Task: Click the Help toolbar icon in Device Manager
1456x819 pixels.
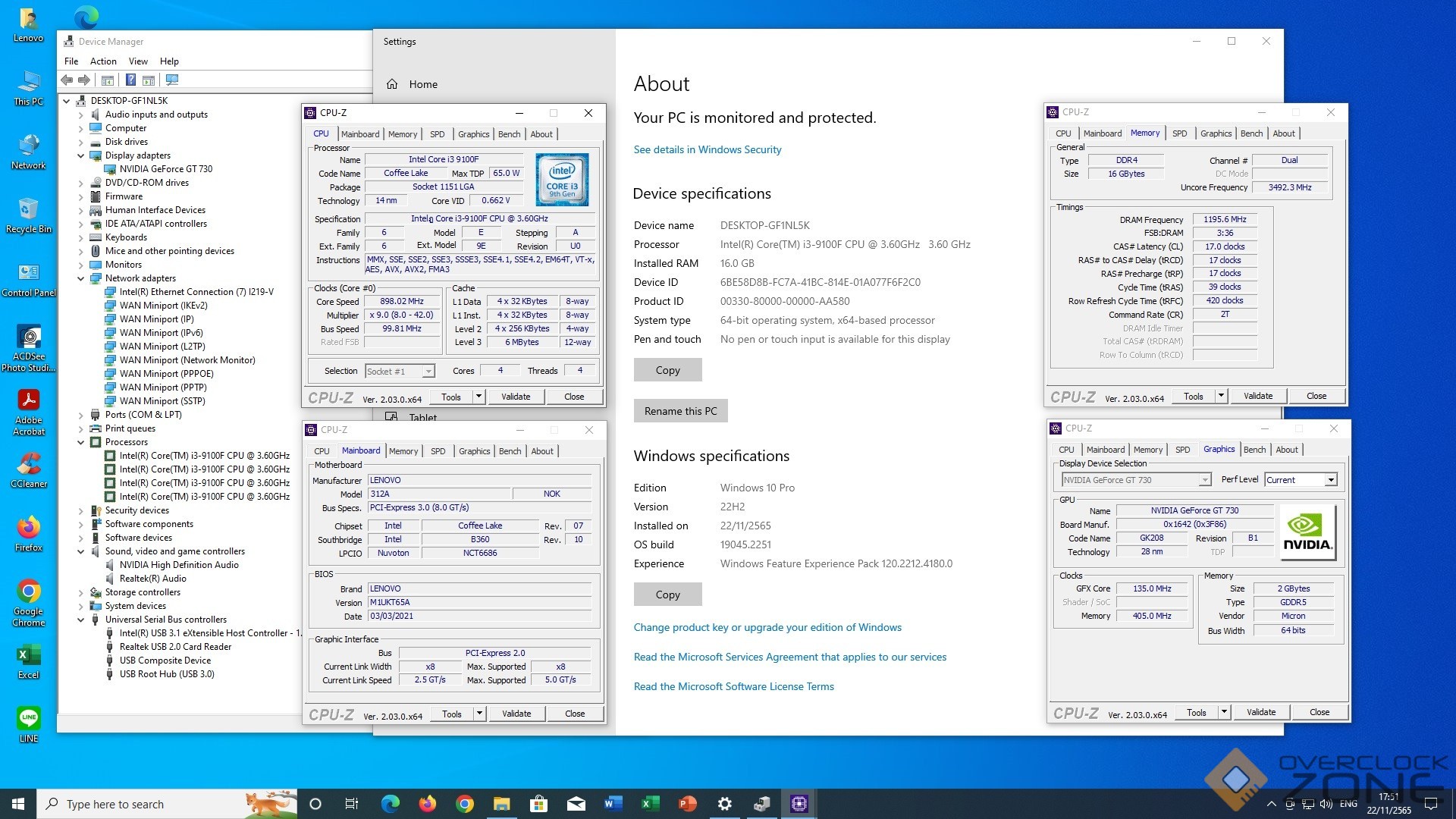Action: (x=130, y=80)
